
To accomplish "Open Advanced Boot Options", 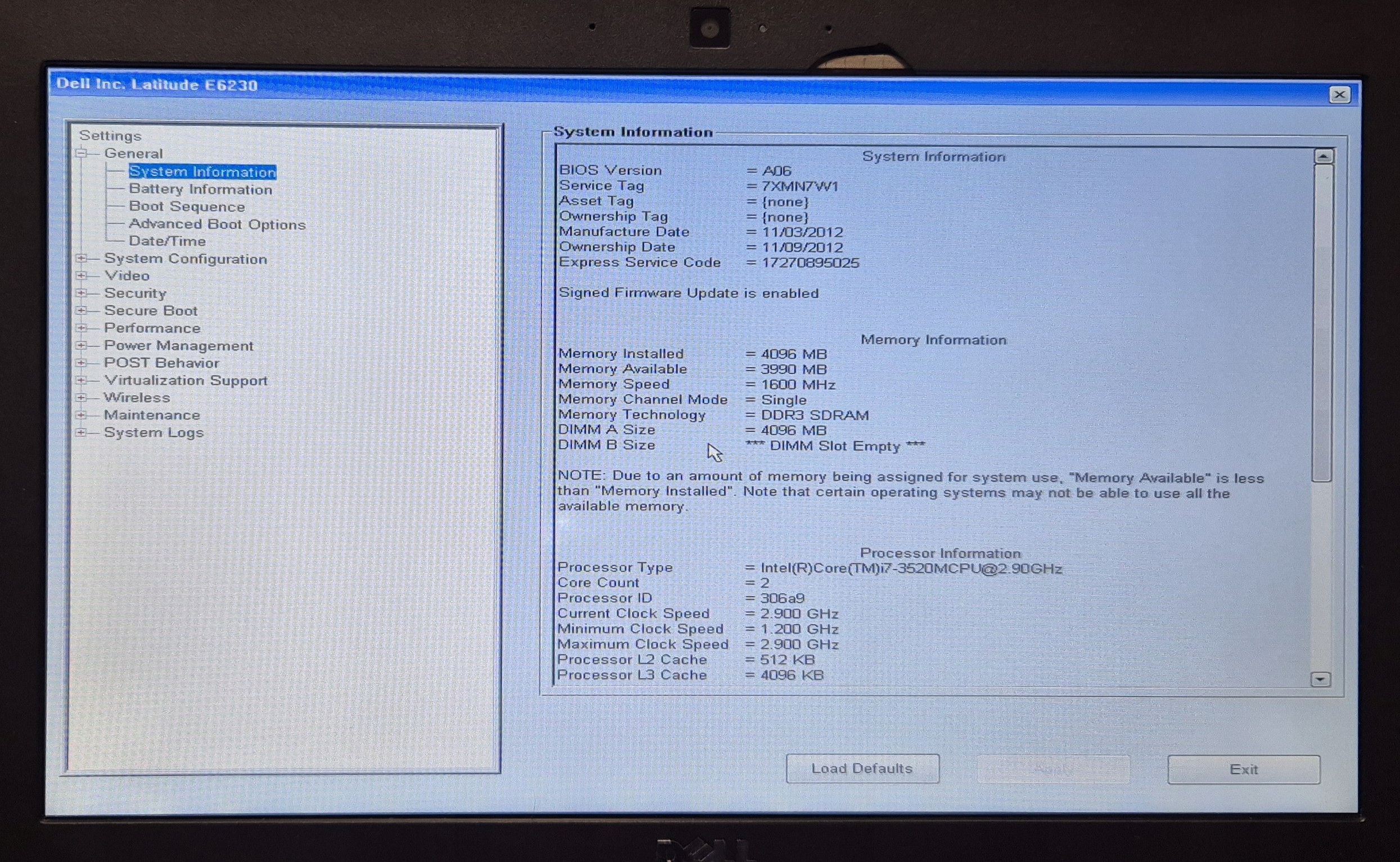I will point(216,224).
